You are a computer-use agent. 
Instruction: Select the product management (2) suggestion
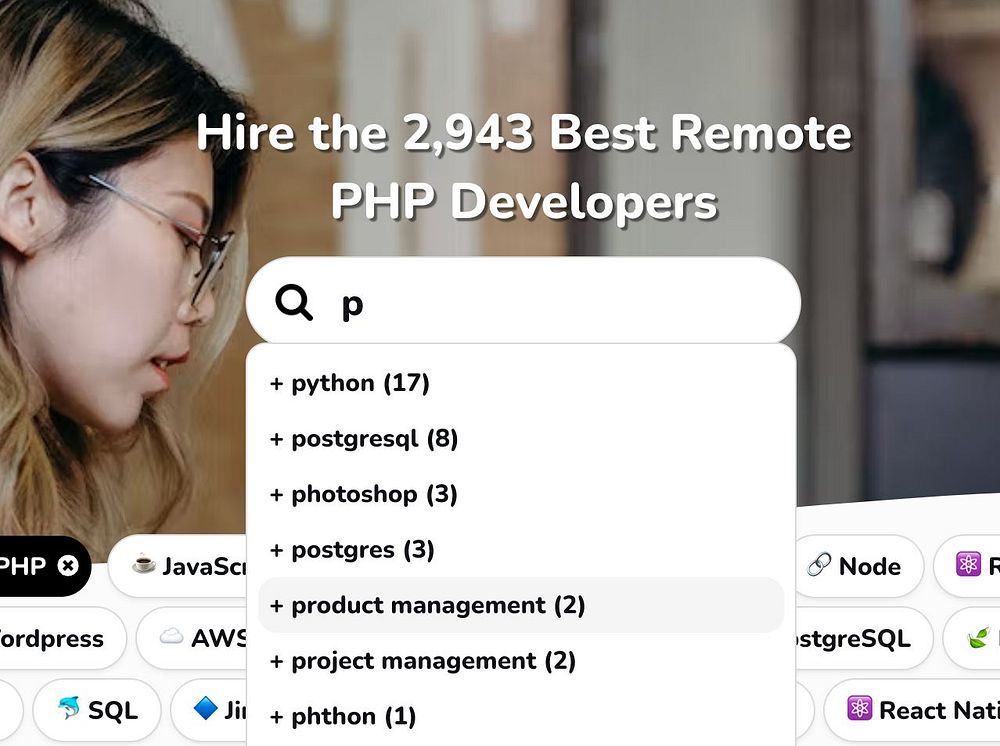[521, 605]
